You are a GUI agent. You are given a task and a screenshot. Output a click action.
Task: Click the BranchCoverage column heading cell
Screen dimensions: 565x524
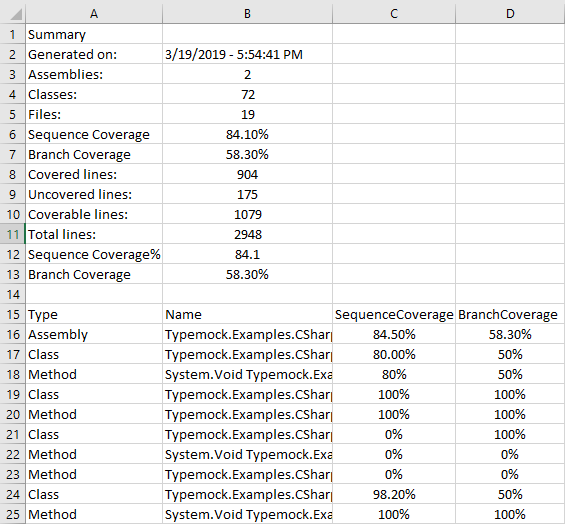point(510,314)
